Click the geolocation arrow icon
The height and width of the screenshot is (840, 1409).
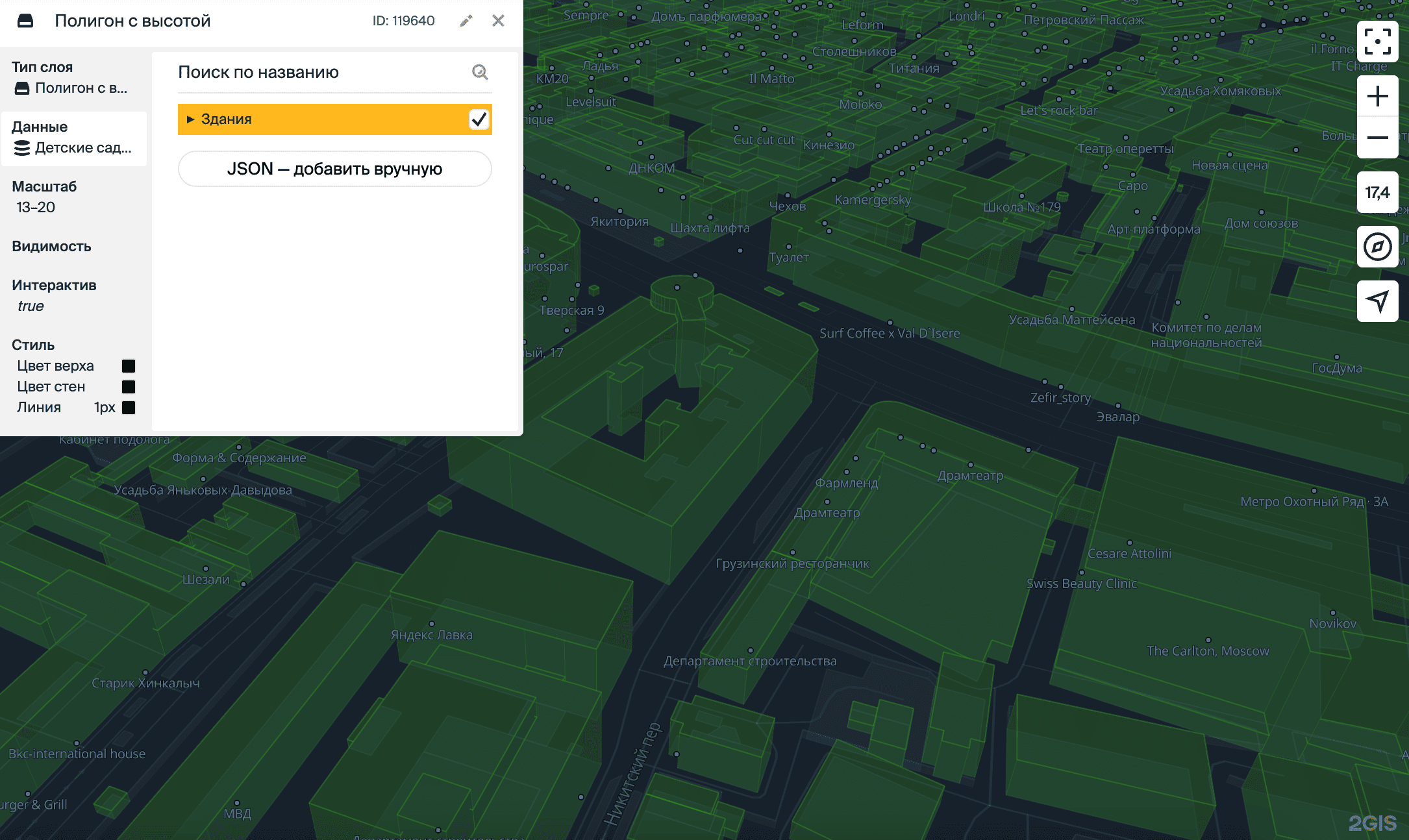tap(1377, 301)
